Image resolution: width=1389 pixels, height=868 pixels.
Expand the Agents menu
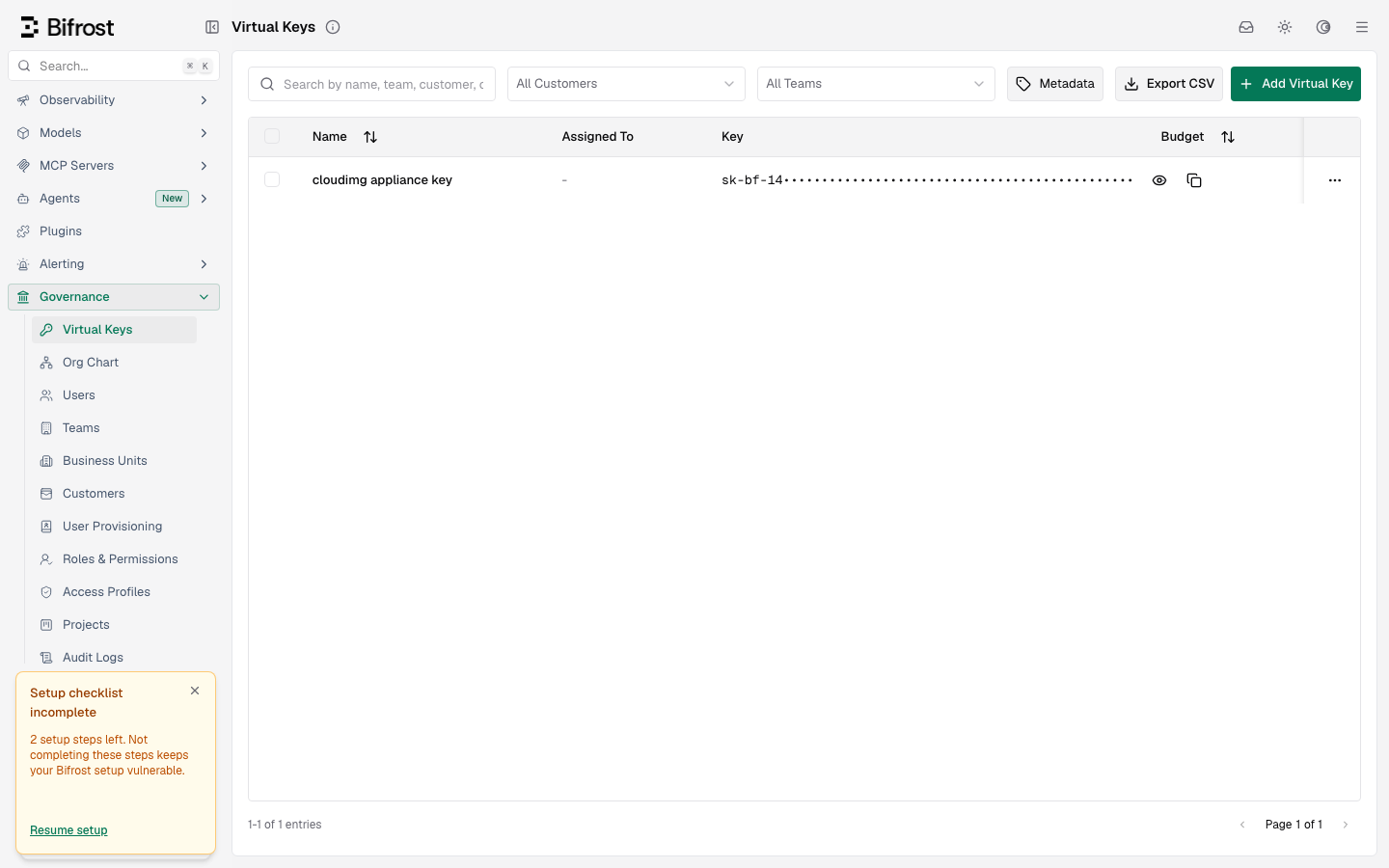tap(114, 199)
